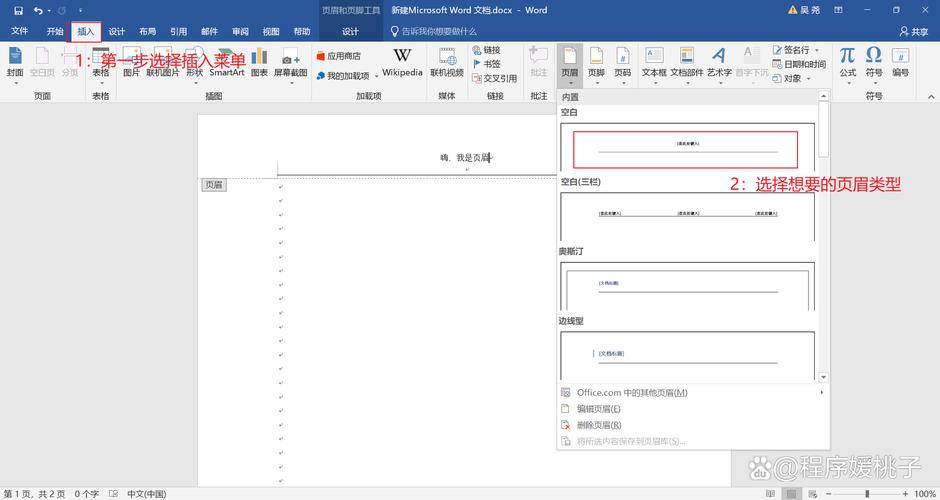Screen dimensions: 940x500
Task: Insert an Equation (公式)
Action: click(847, 65)
